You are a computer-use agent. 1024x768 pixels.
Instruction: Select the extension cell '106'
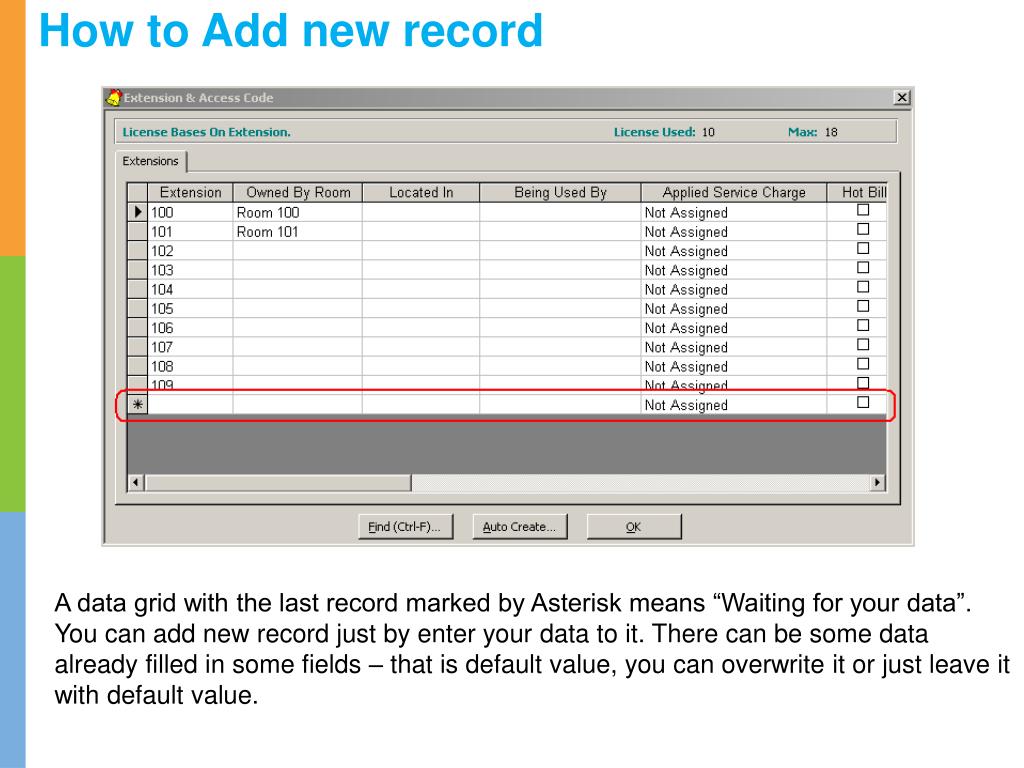[190, 328]
